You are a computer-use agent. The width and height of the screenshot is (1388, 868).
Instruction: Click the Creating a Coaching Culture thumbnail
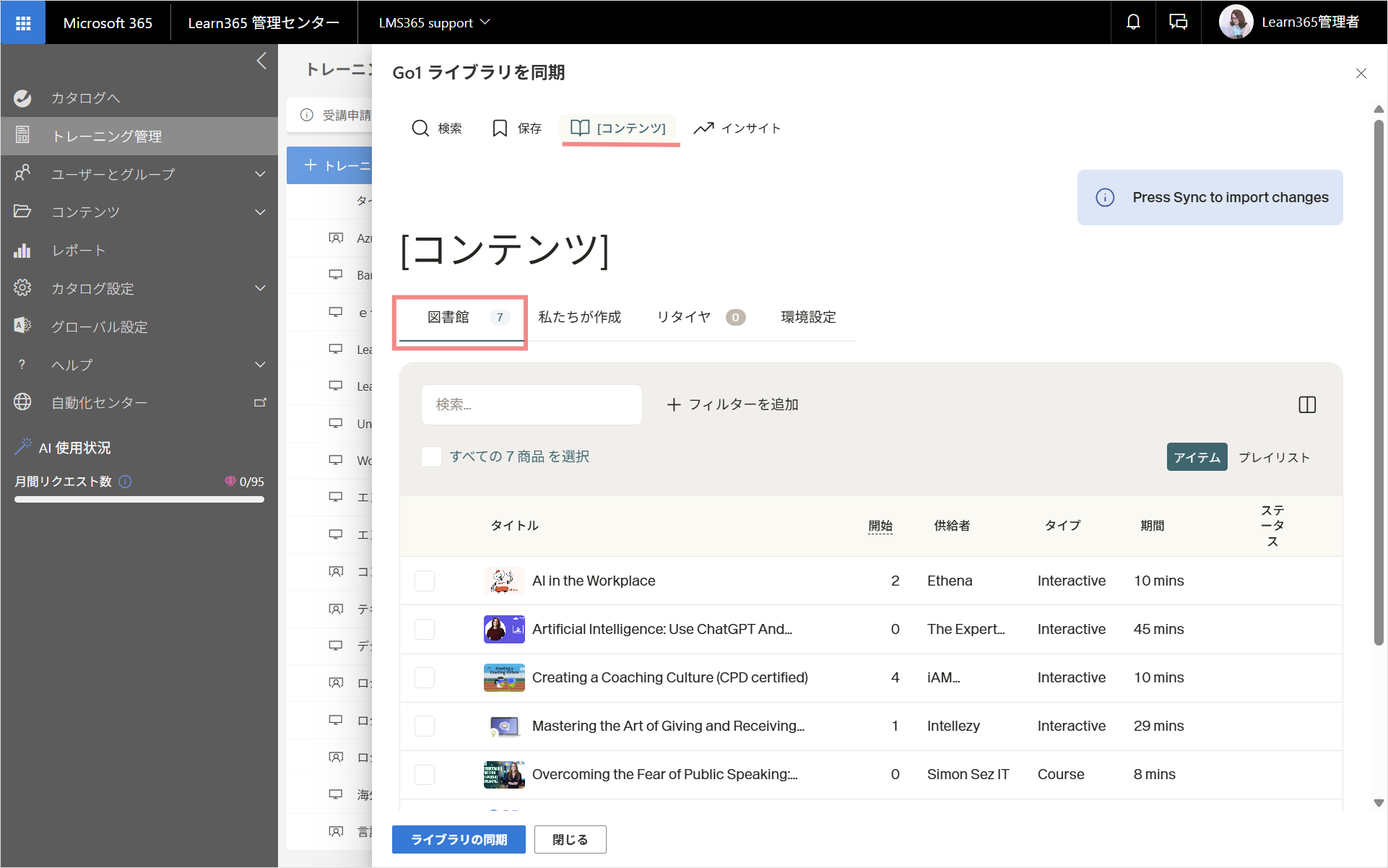[x=504, y=677]
